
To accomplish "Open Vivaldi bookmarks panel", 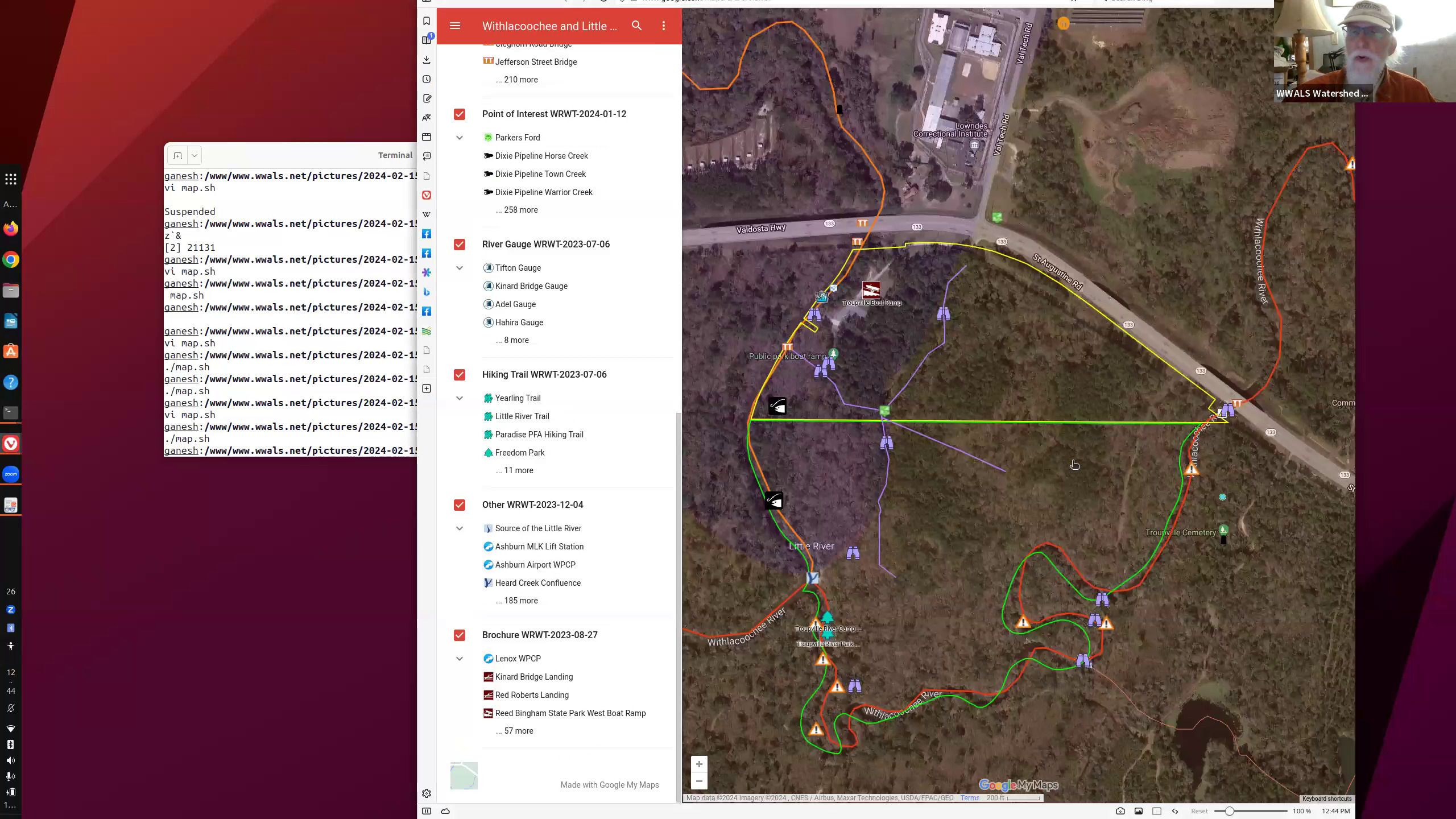I will 427,21.
